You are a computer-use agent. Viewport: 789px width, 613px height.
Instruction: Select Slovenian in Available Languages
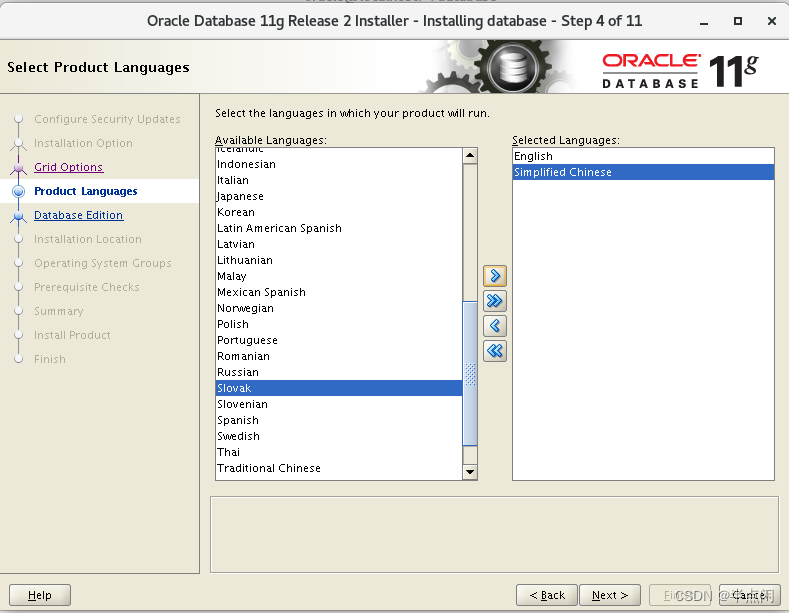tap(339, 404)
